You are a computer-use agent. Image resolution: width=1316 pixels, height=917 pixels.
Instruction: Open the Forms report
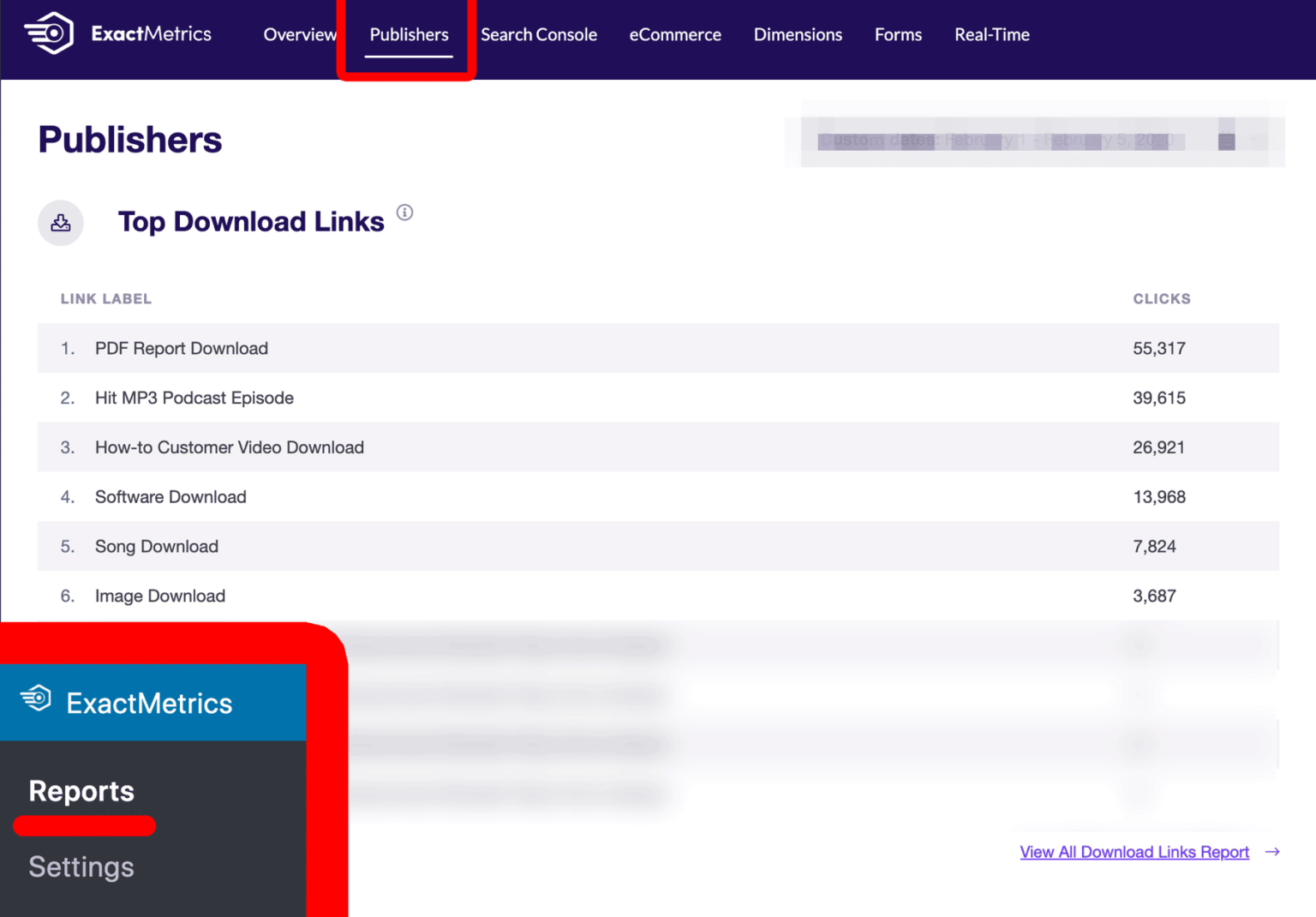(898, 34)
